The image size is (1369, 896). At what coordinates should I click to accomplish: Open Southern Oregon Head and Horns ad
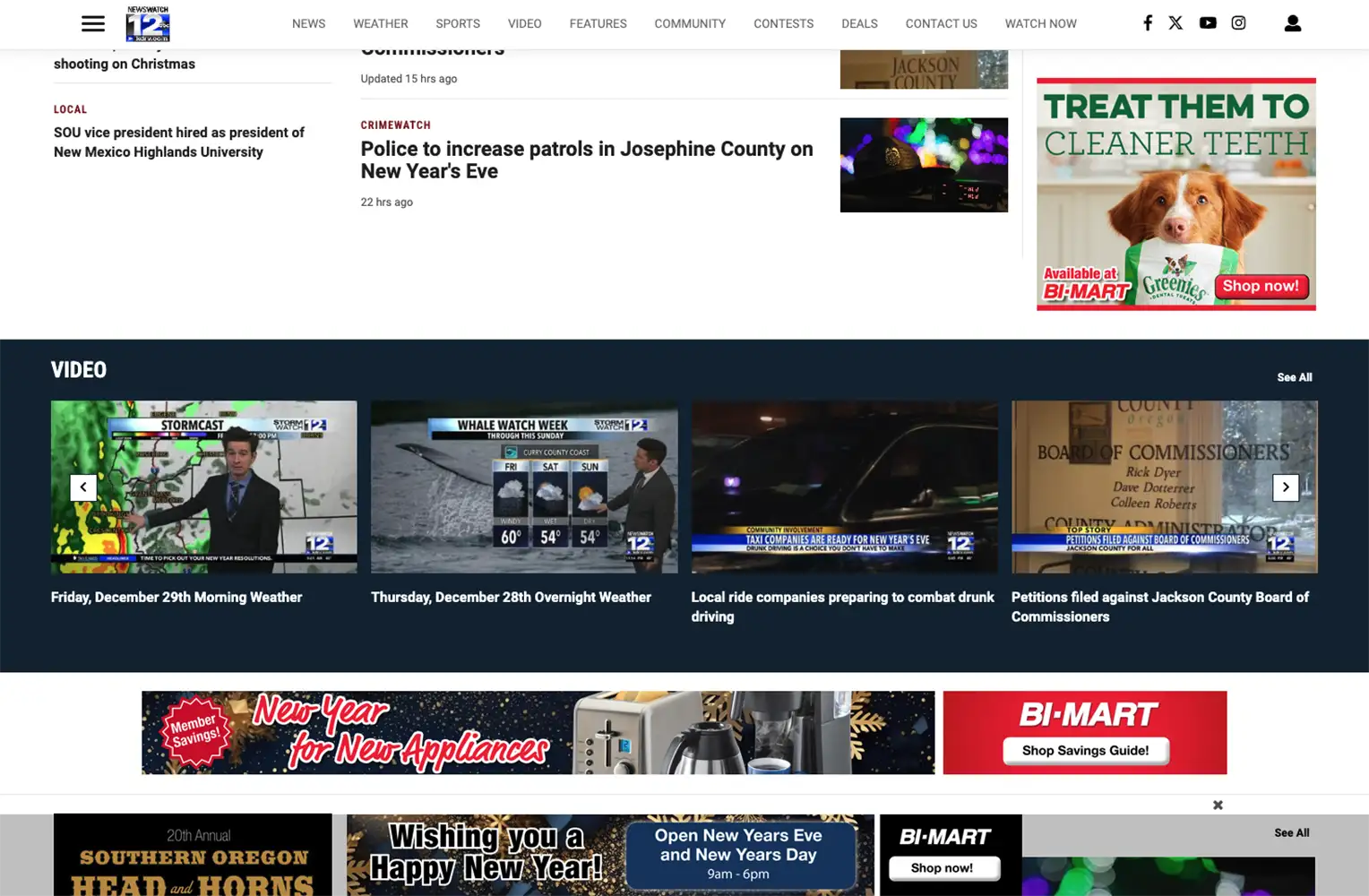[193, 855]
